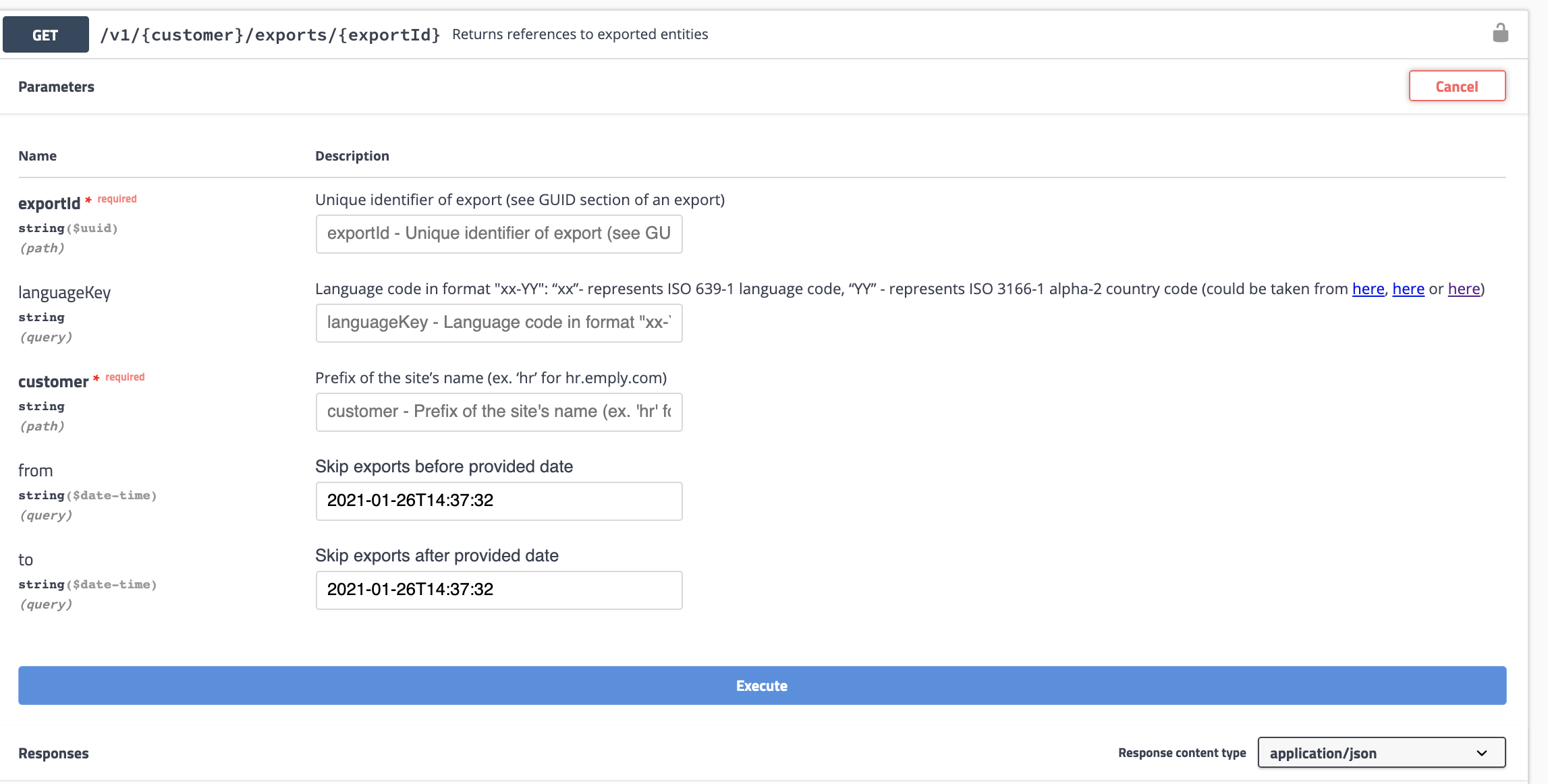
Task: Click the authorization padlock icon
Action: (1501, 32)
